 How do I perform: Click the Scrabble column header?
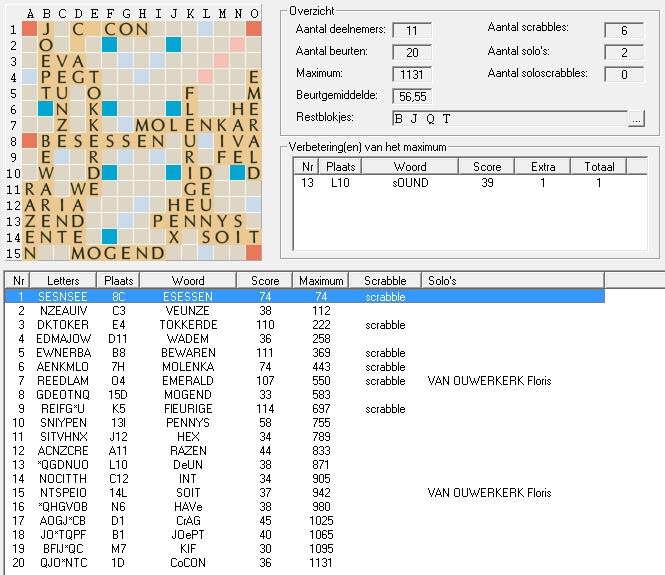tap(385, 281)
